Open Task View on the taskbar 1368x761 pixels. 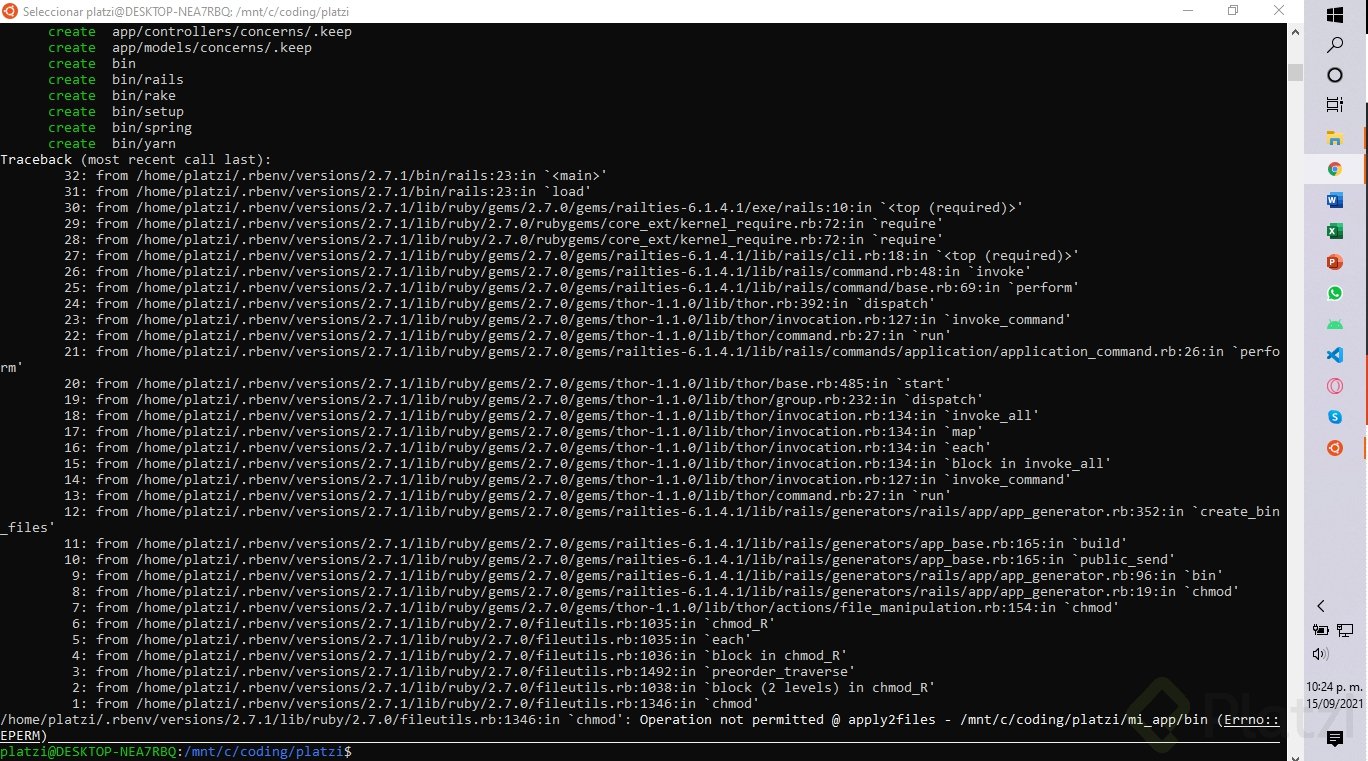click(x=1334, y=105)
